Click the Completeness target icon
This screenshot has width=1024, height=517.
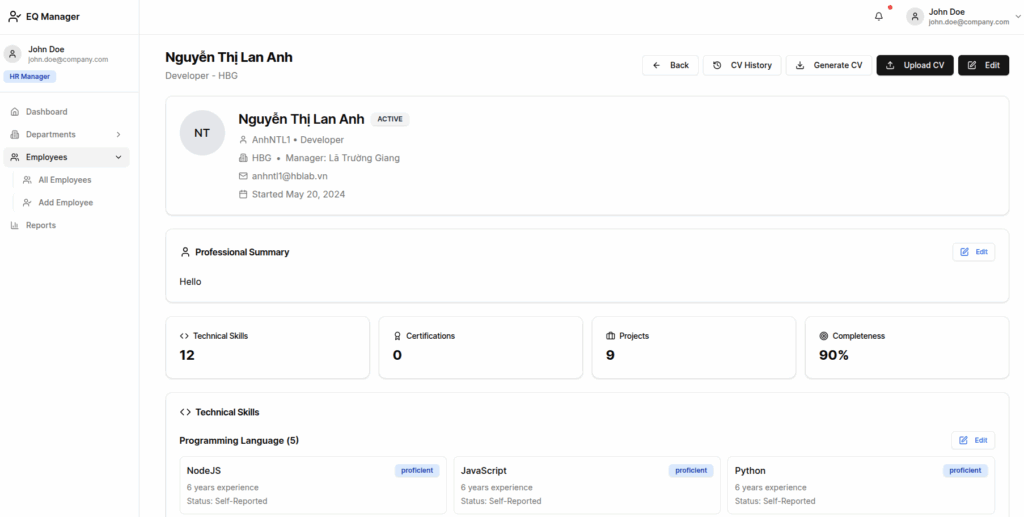click(x=823, y=336)
